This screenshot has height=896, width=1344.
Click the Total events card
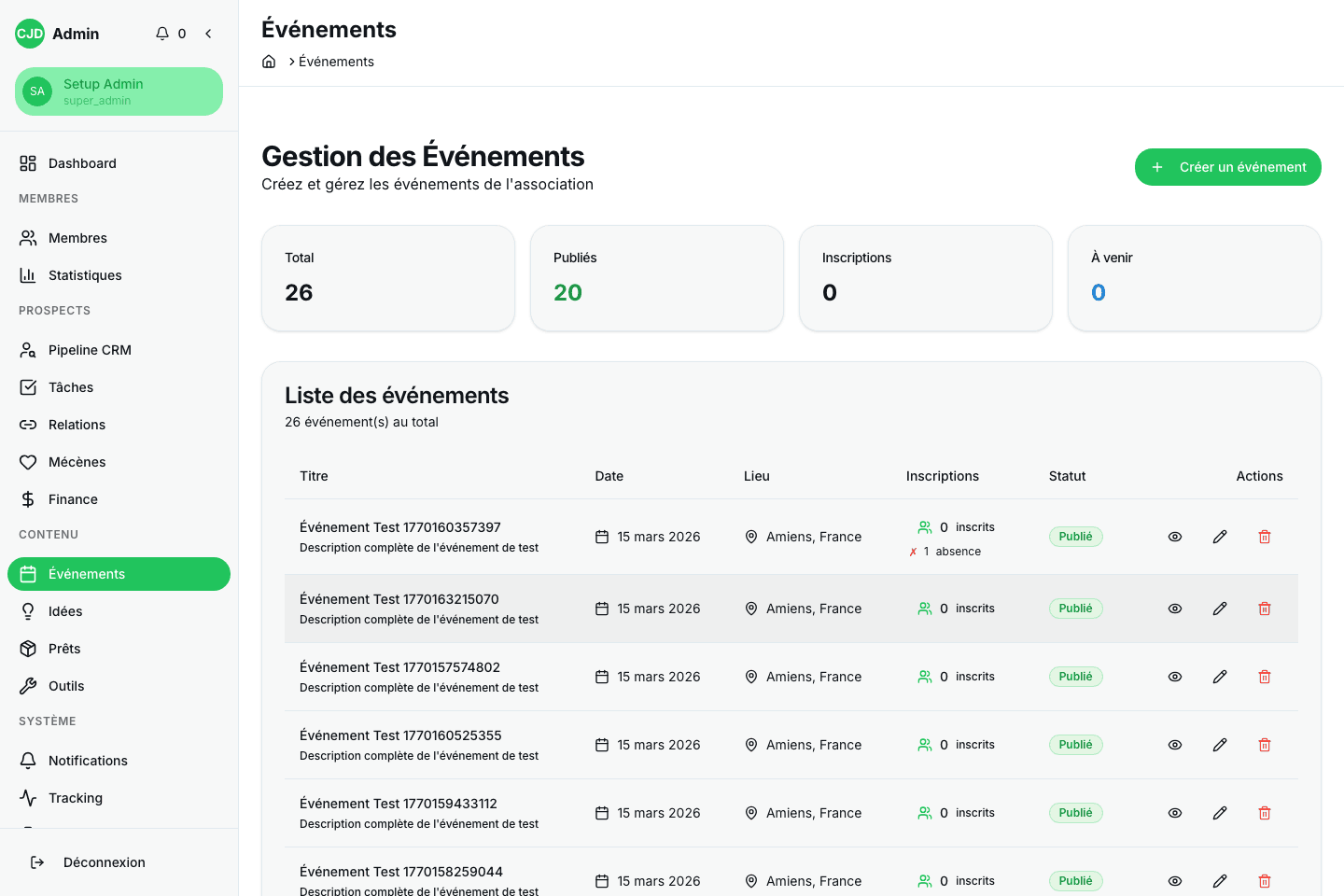click(x=388, y=278)
